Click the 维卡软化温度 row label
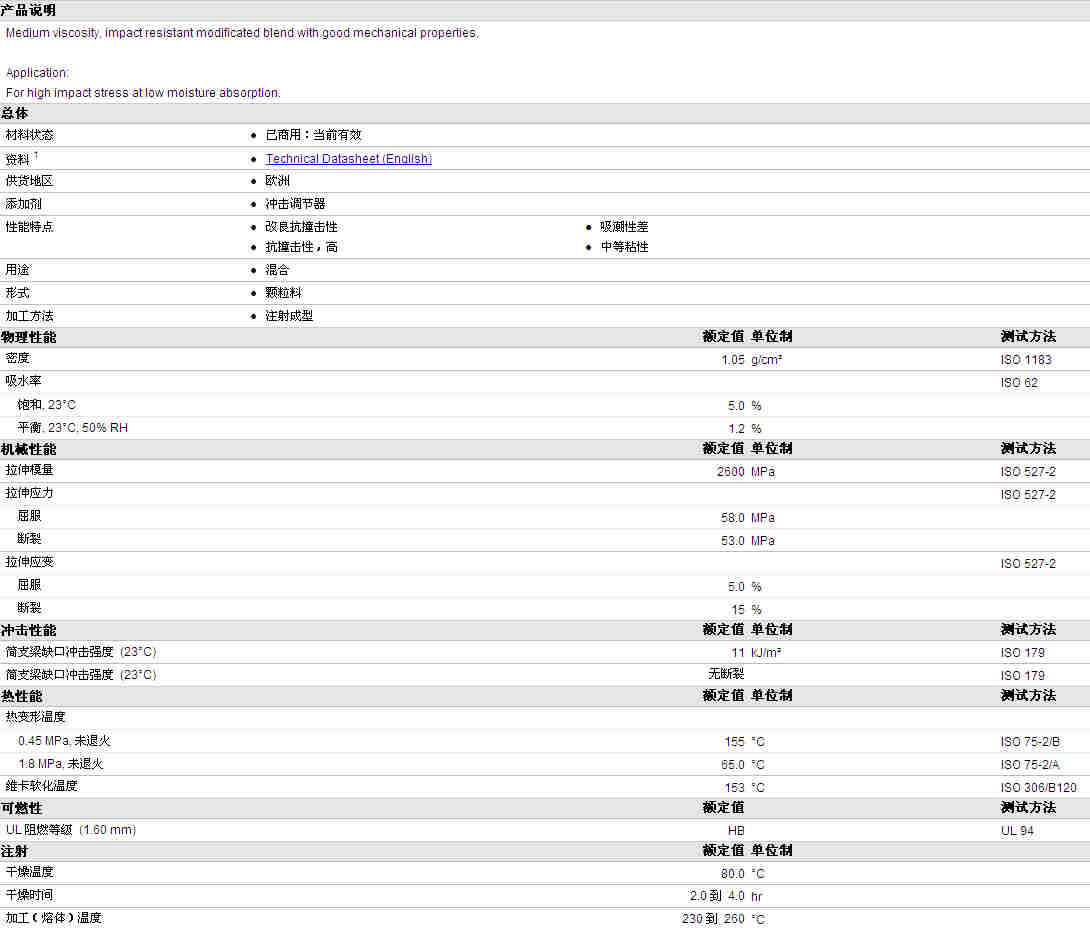The image size is (1090, 928). (x=42, y=785)
